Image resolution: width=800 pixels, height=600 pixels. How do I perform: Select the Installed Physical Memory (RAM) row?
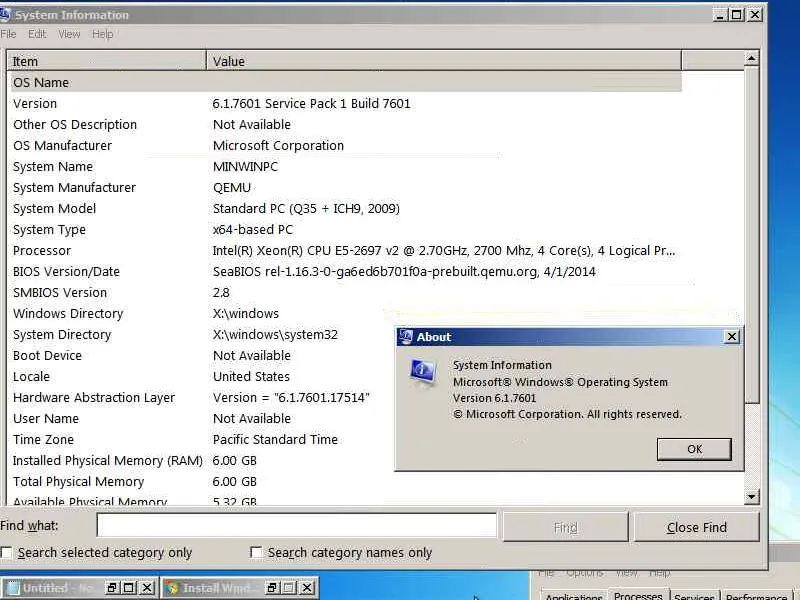point(203,460)
